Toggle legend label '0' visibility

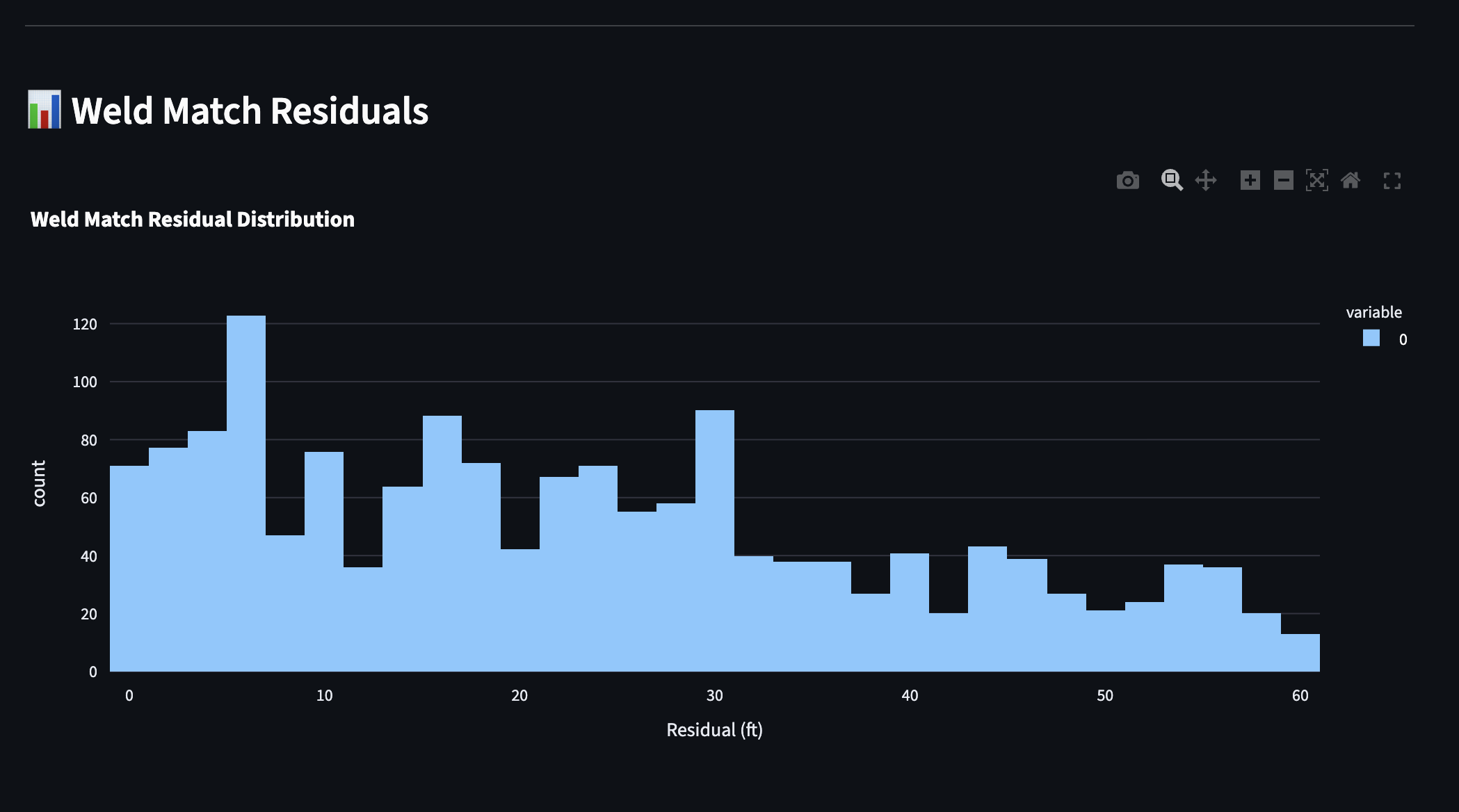(1403, 339)
